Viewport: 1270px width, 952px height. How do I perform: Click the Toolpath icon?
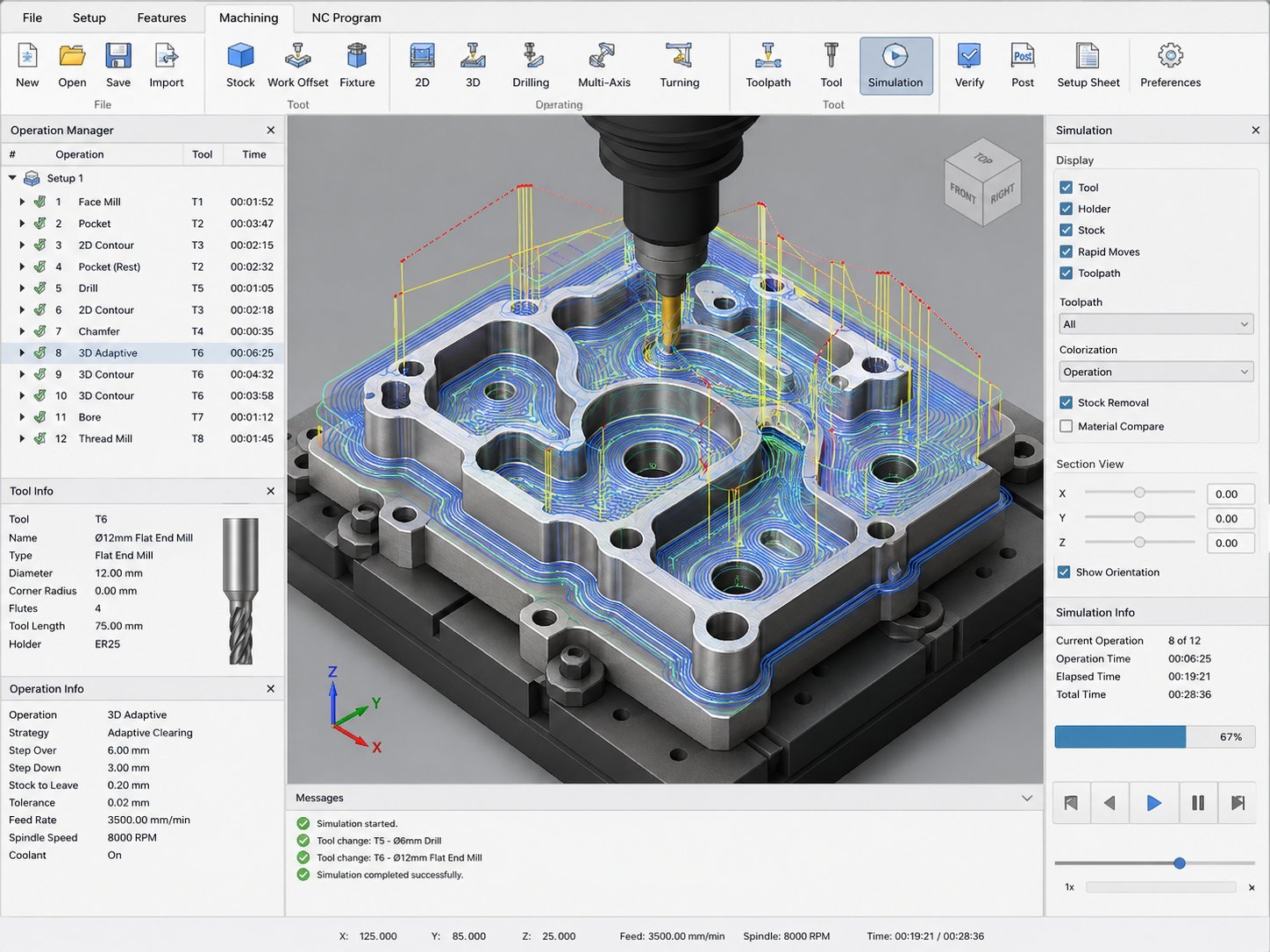coord(768,57)
